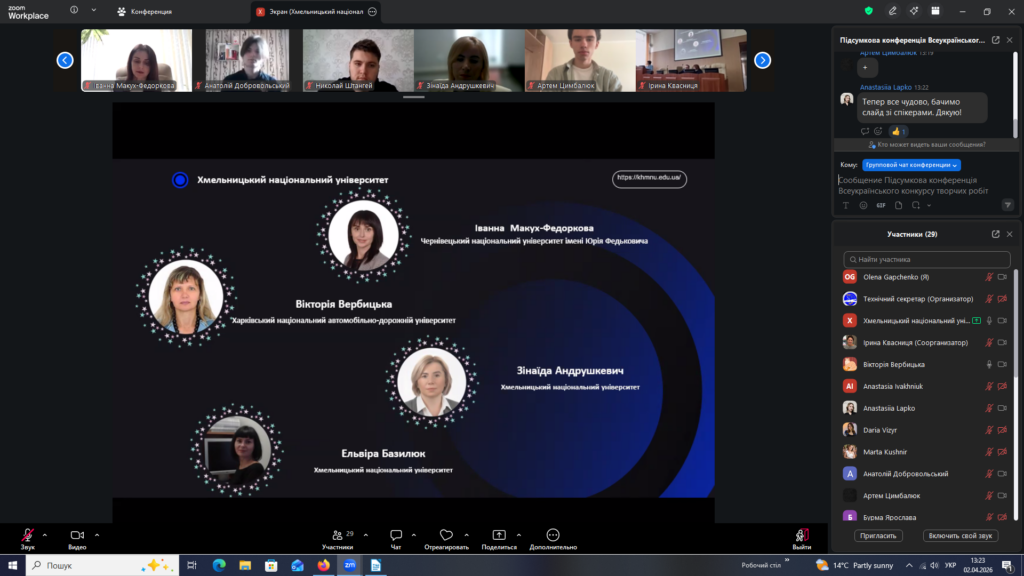Toggle thumbs-up reaction on Anastasiia Lapko's message
1024x576 pixels.
(898, 131)
